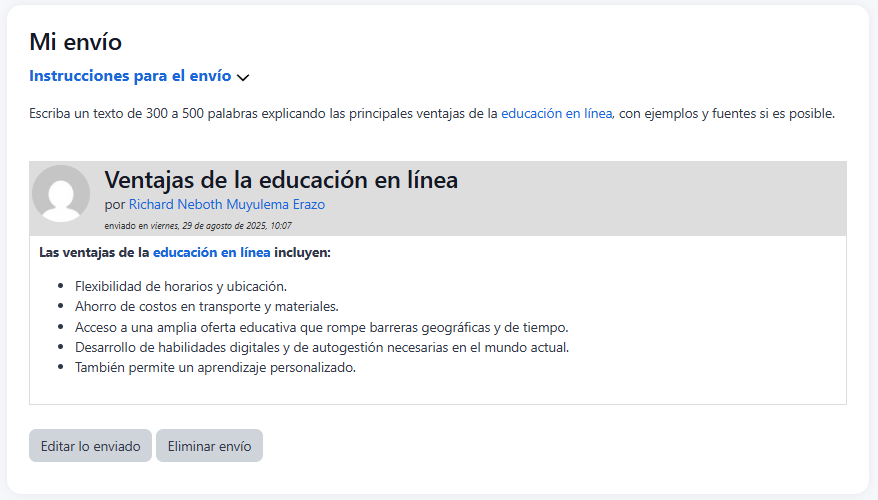Open 'educación en línea' link in instructions
The width and height of the screenshot is (878, 500).
tap(556, 114)
